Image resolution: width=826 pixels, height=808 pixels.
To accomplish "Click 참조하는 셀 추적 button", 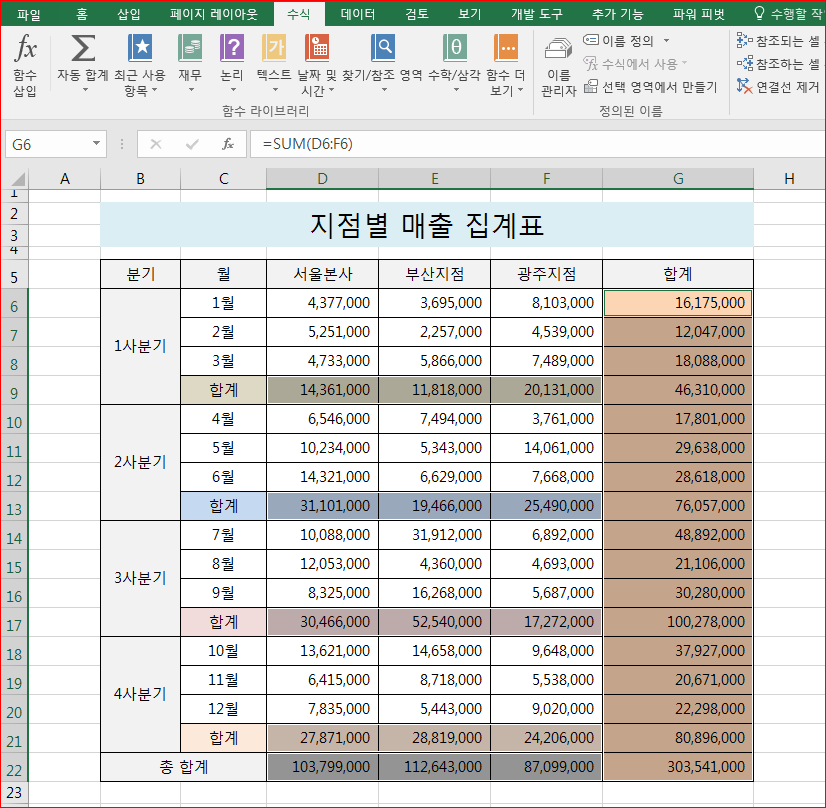I will pyautogui.click(x=779, y=64).
